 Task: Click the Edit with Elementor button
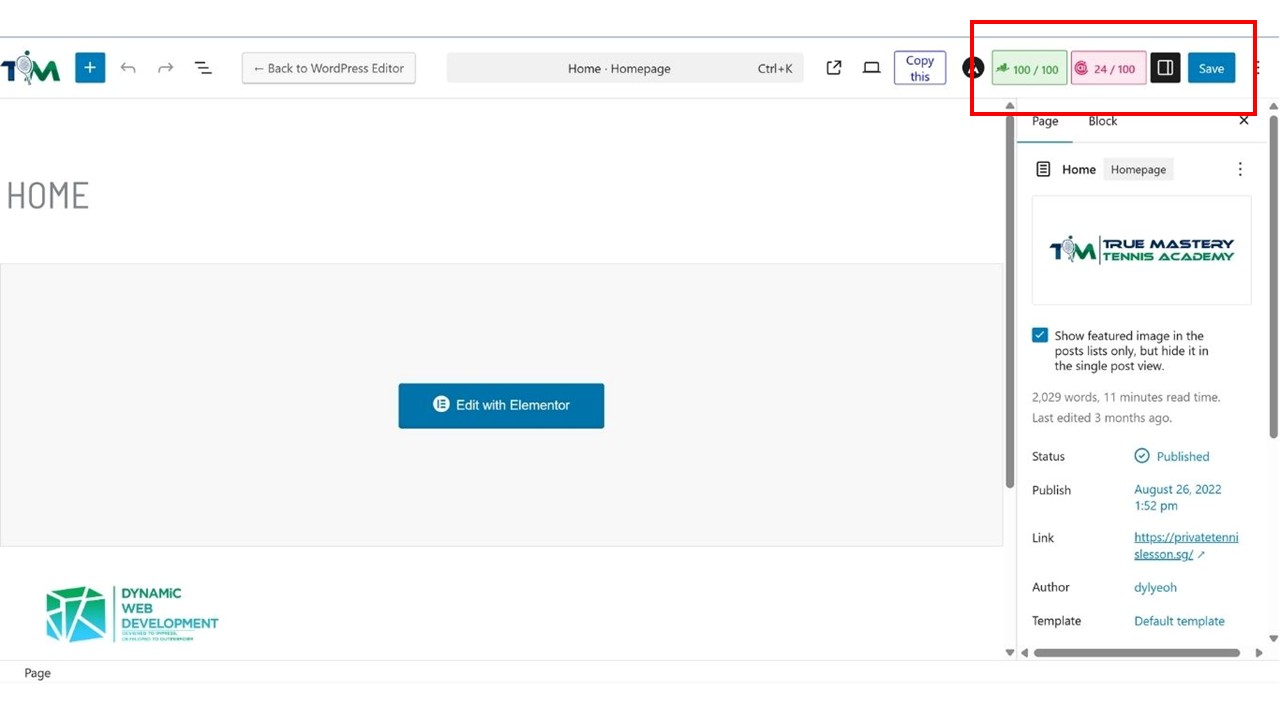[x=501, y=405]
